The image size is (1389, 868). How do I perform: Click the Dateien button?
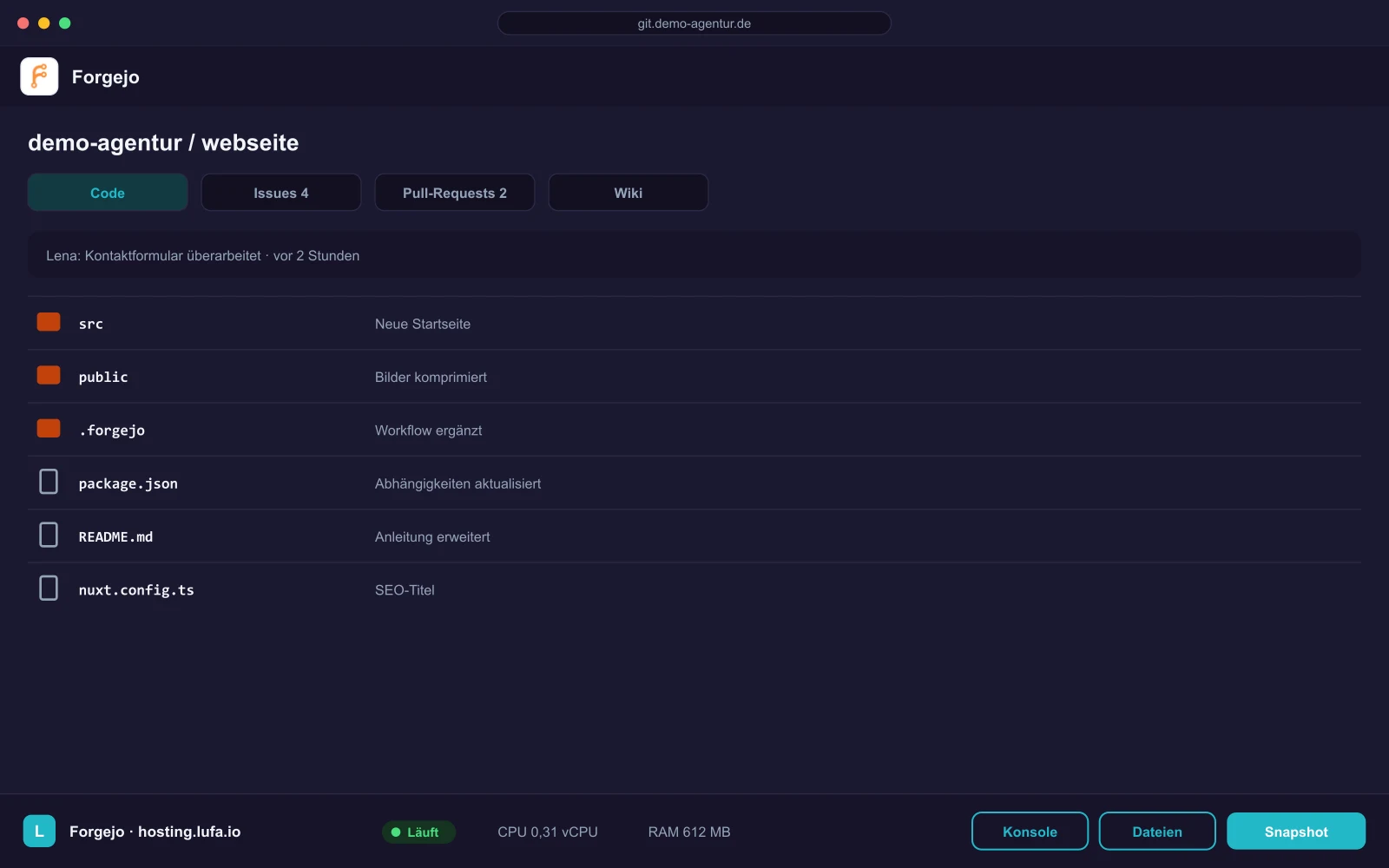pyautogui.click(x=1157, y=832)
